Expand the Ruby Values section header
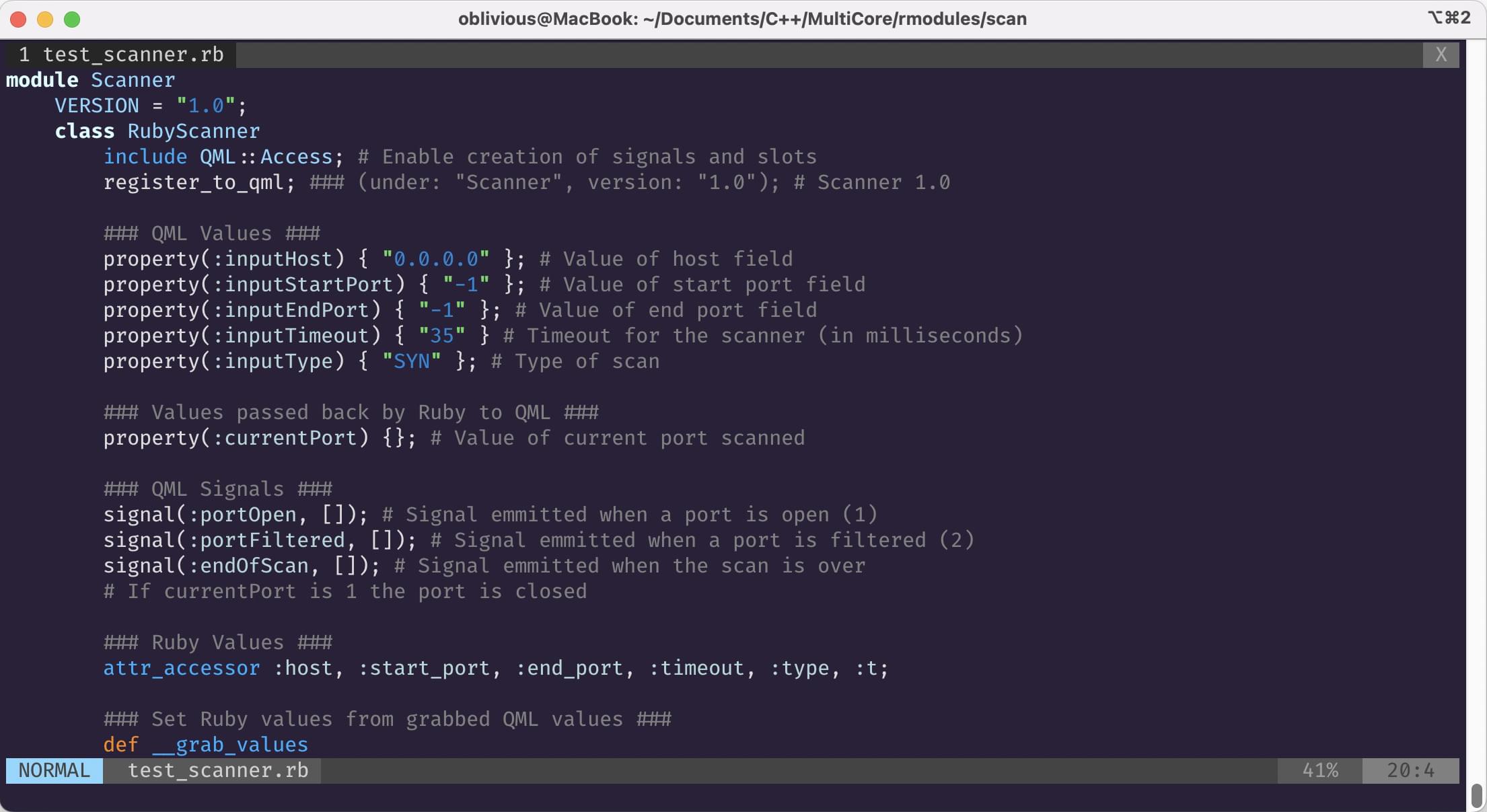Image resolution: width=1487 pixels, height=812 pixels. [x=216, y=641]
